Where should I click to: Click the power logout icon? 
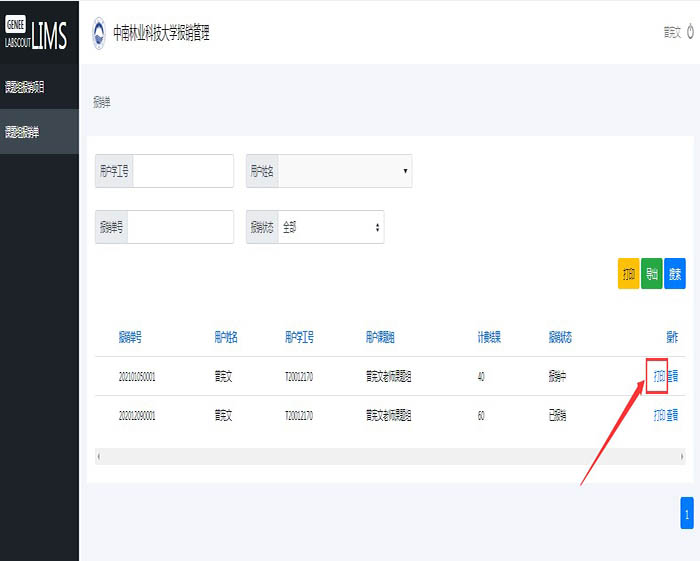point(690,32)
